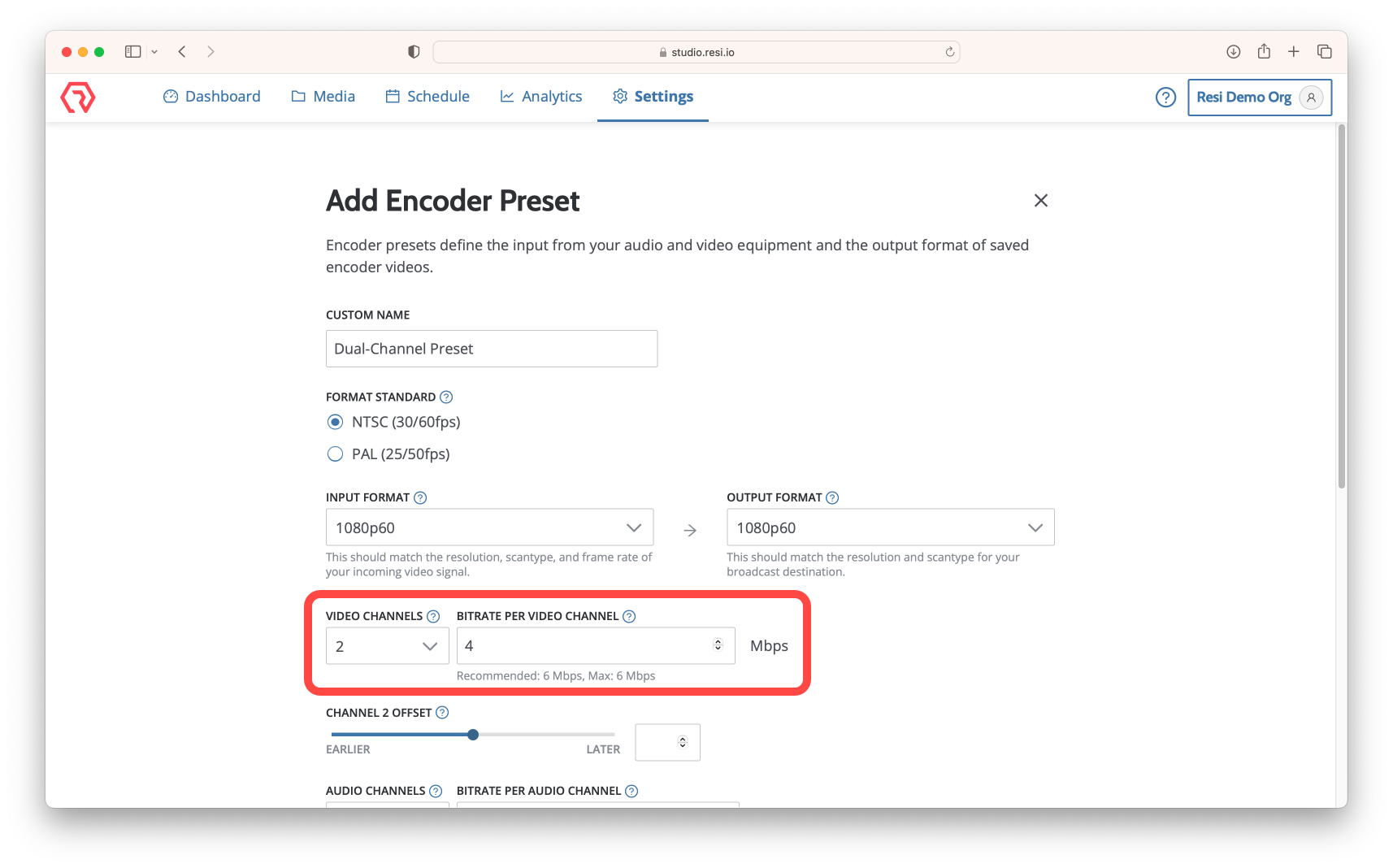Click the Format Standard help icon
This screenshot has height=868, width=1393.
(446, 397)
